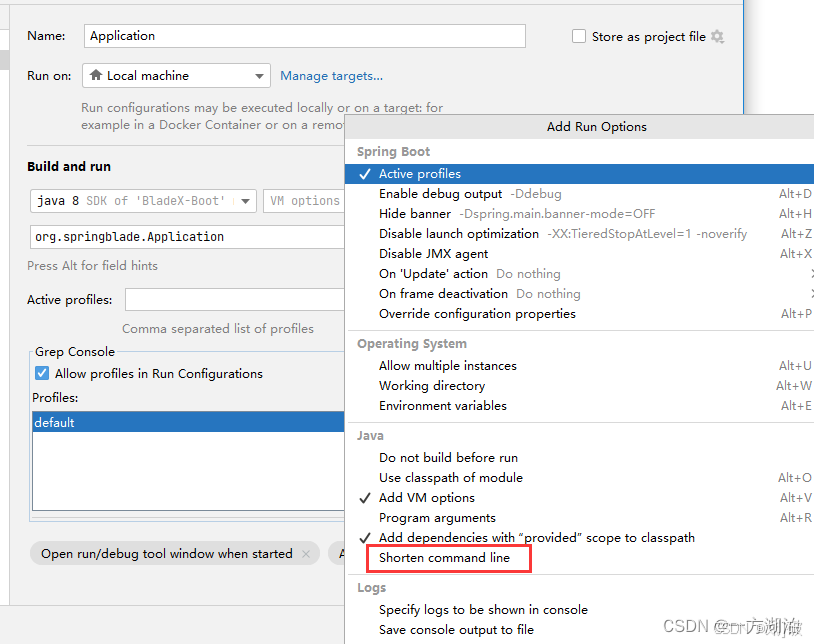
Task: Choose Save console output to file
Action: [579, 629]
